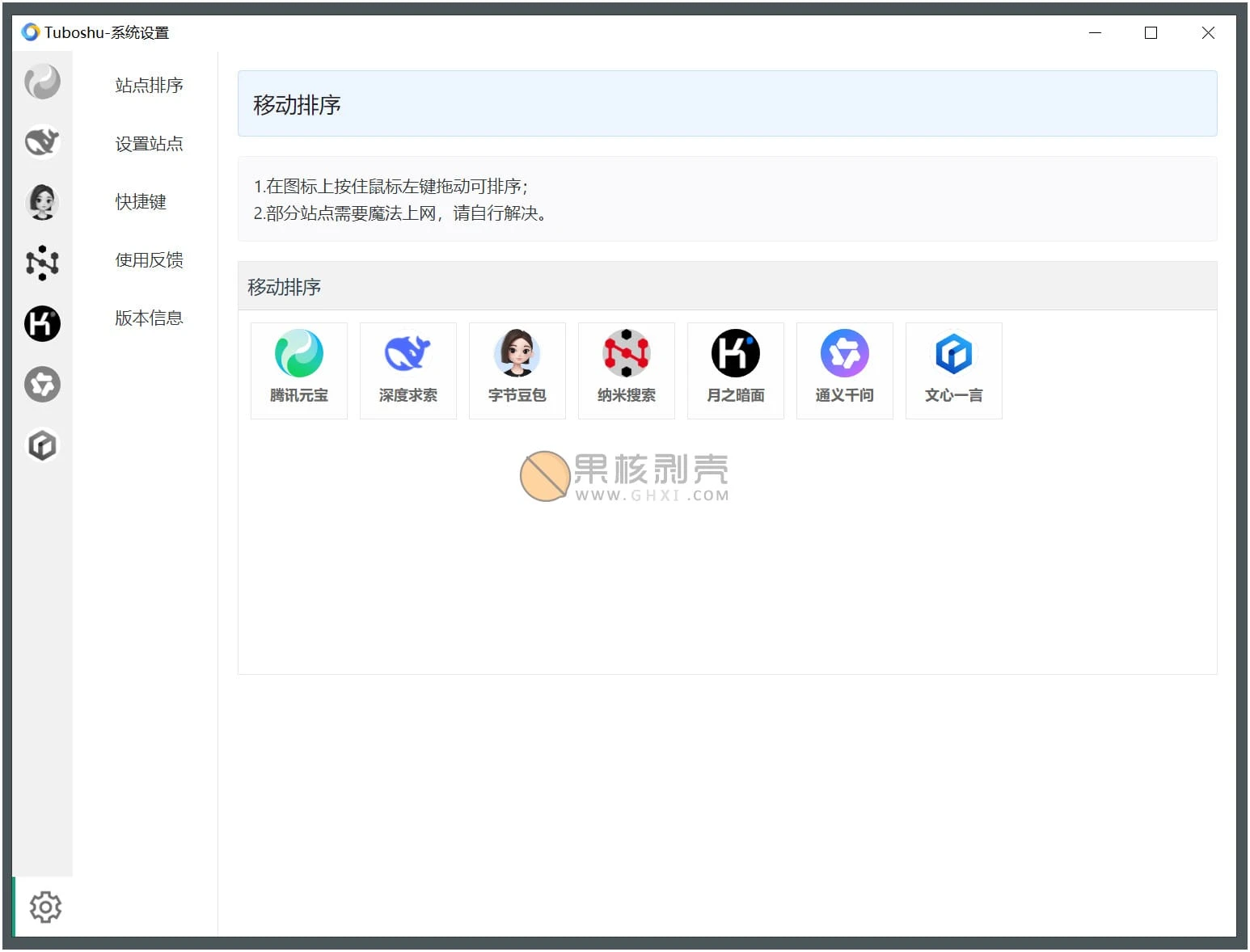Click the 移动排序 page header
Screen dimensions: 1250x952
tap(727, 103)
